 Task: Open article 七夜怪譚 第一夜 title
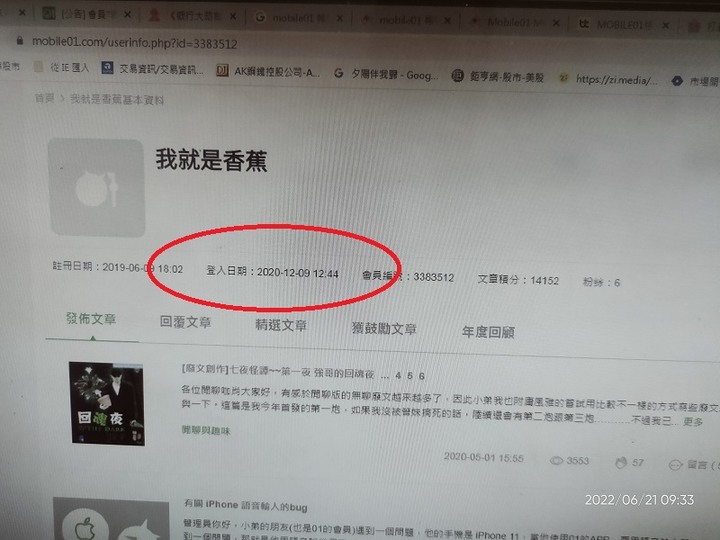[x=278, y=371]
